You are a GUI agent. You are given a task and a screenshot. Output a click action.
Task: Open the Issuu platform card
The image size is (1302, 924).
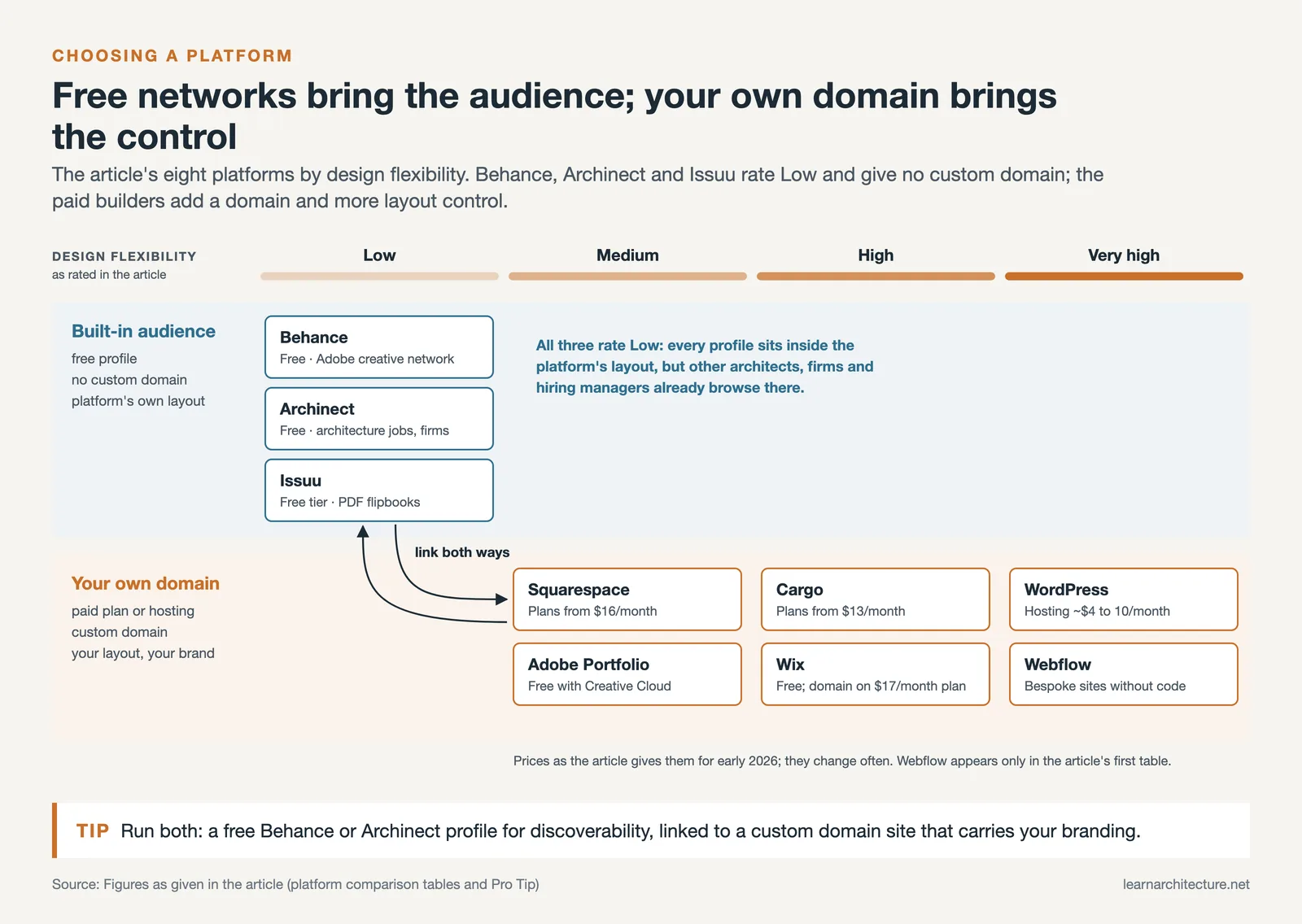click(x=379, y=490)
